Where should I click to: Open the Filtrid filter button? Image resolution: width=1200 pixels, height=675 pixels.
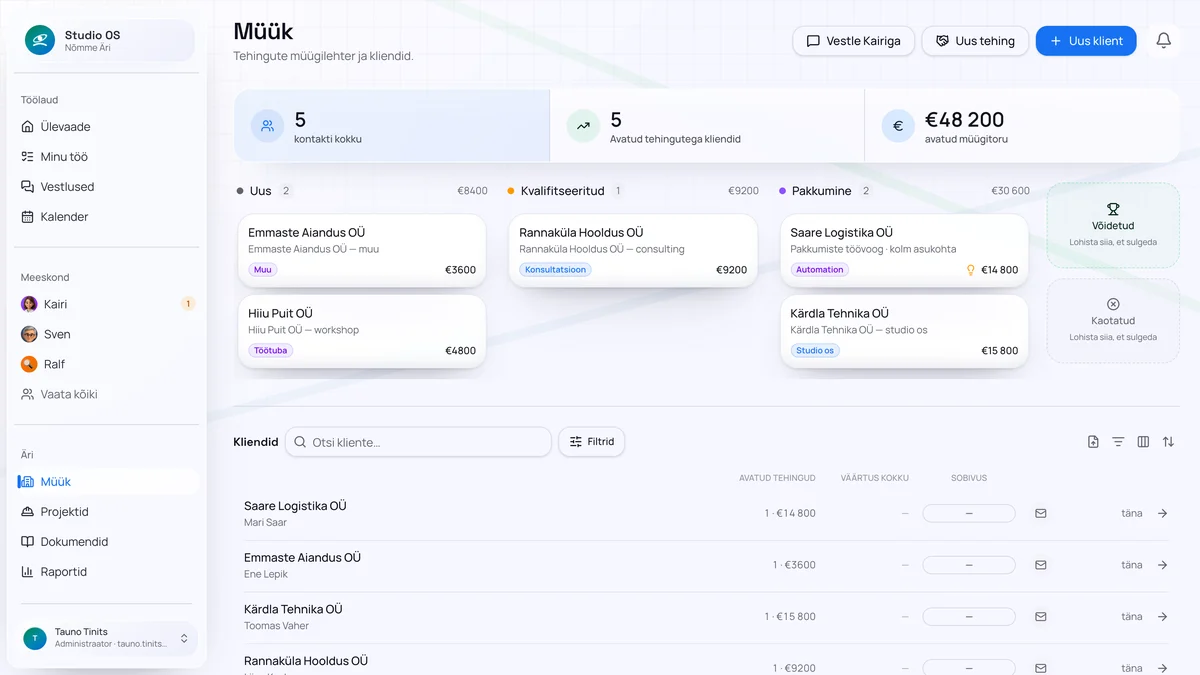point(591,442)
